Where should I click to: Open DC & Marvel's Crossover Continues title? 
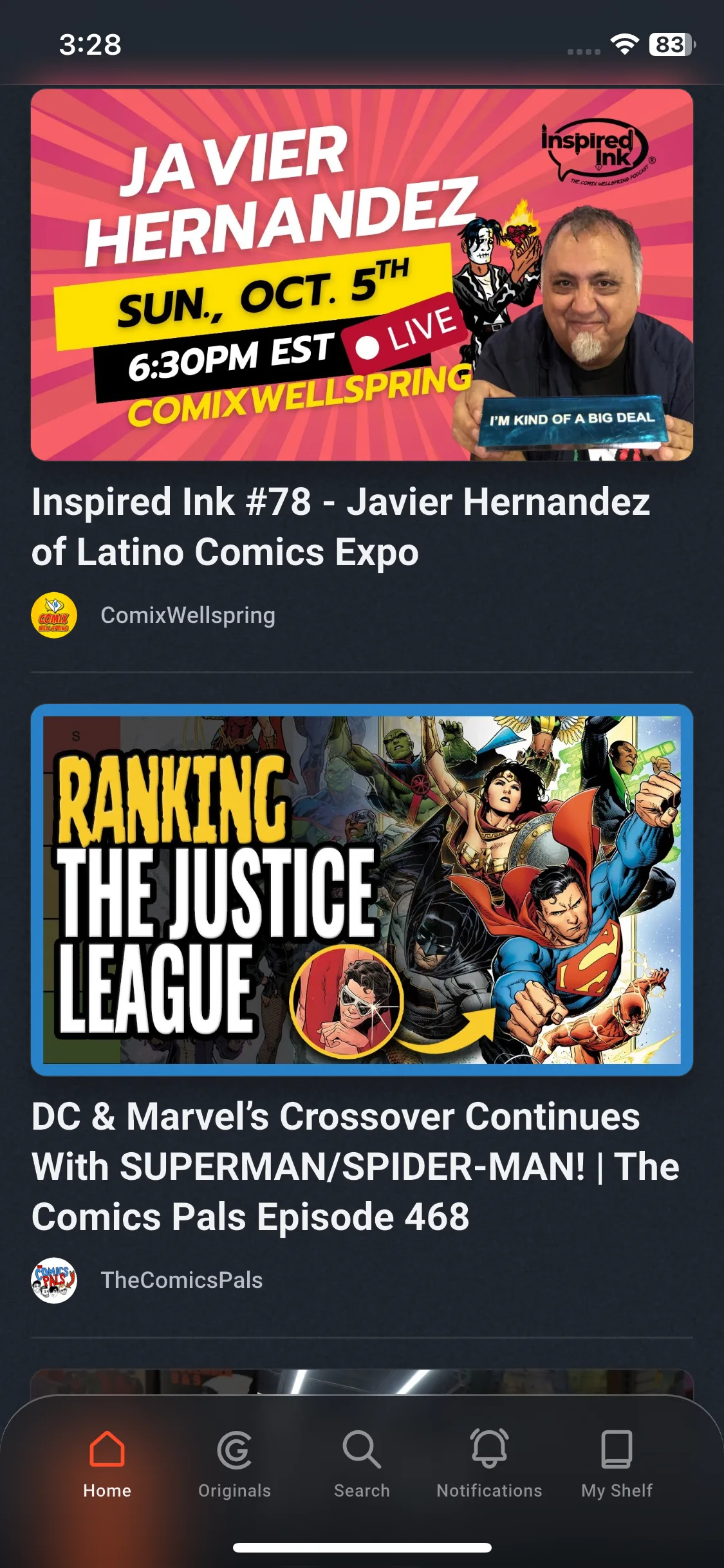(x=355, y=1166)
